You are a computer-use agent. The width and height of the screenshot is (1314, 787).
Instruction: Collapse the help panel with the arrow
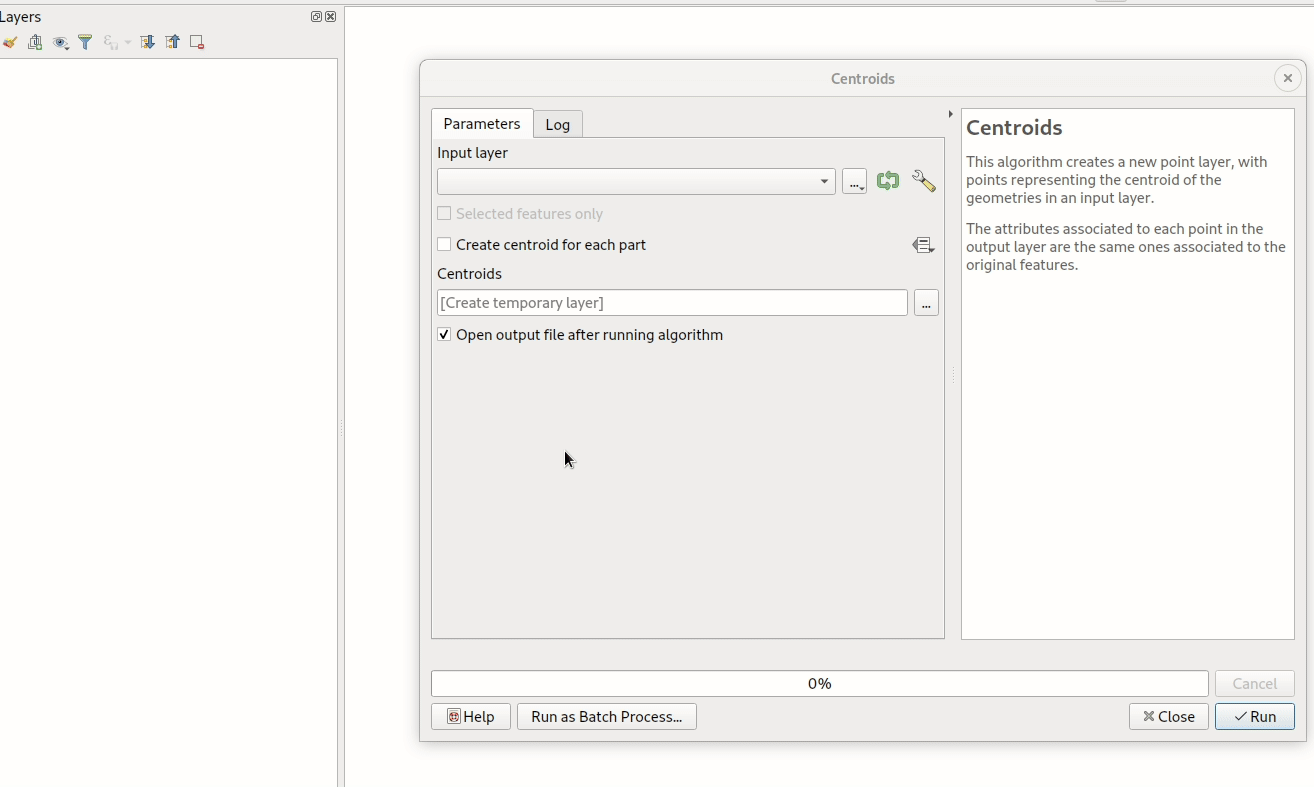[x=950, y=114]
